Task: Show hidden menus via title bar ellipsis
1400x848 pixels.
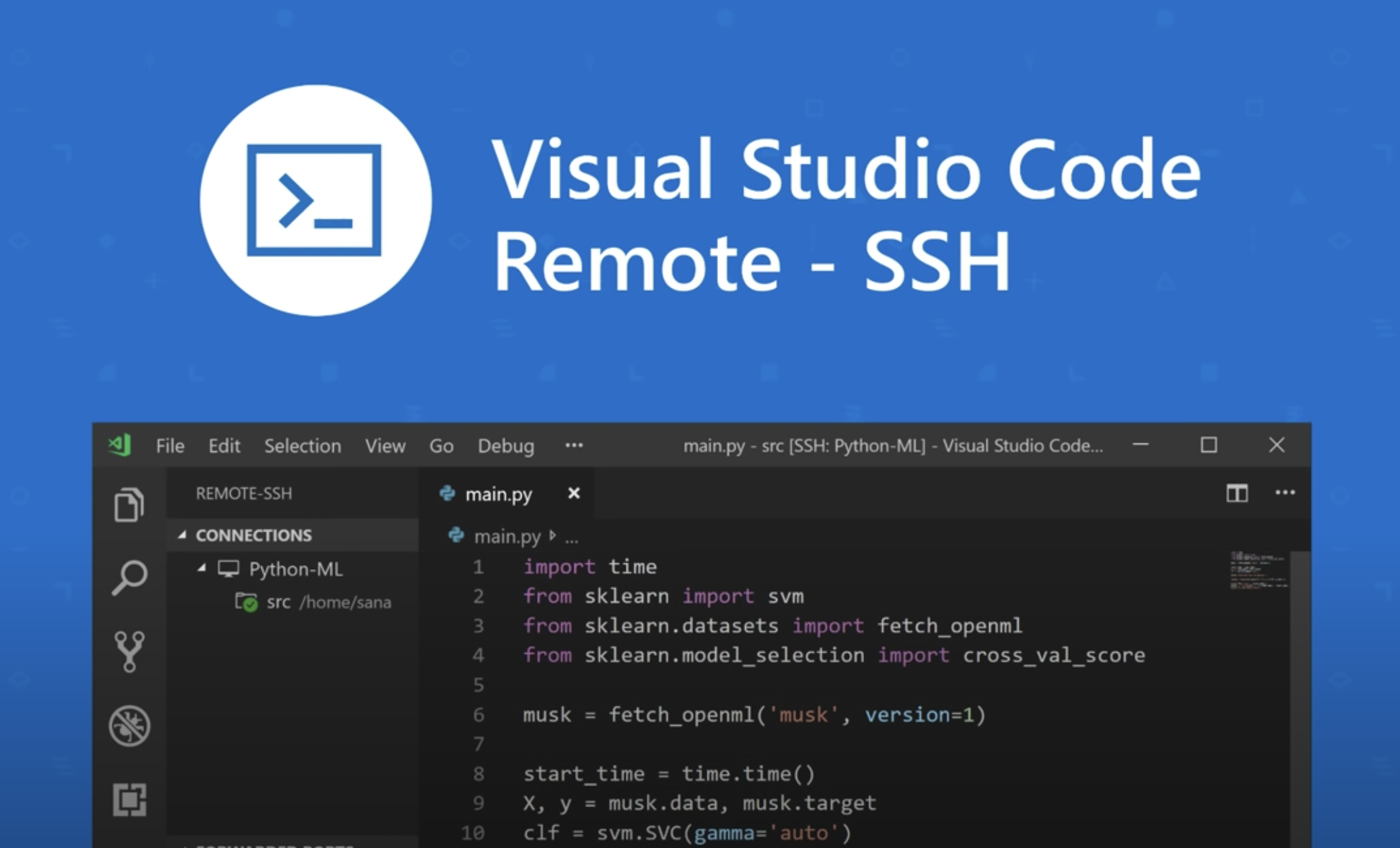Action: pyautogui.click(x=574, y=445)
